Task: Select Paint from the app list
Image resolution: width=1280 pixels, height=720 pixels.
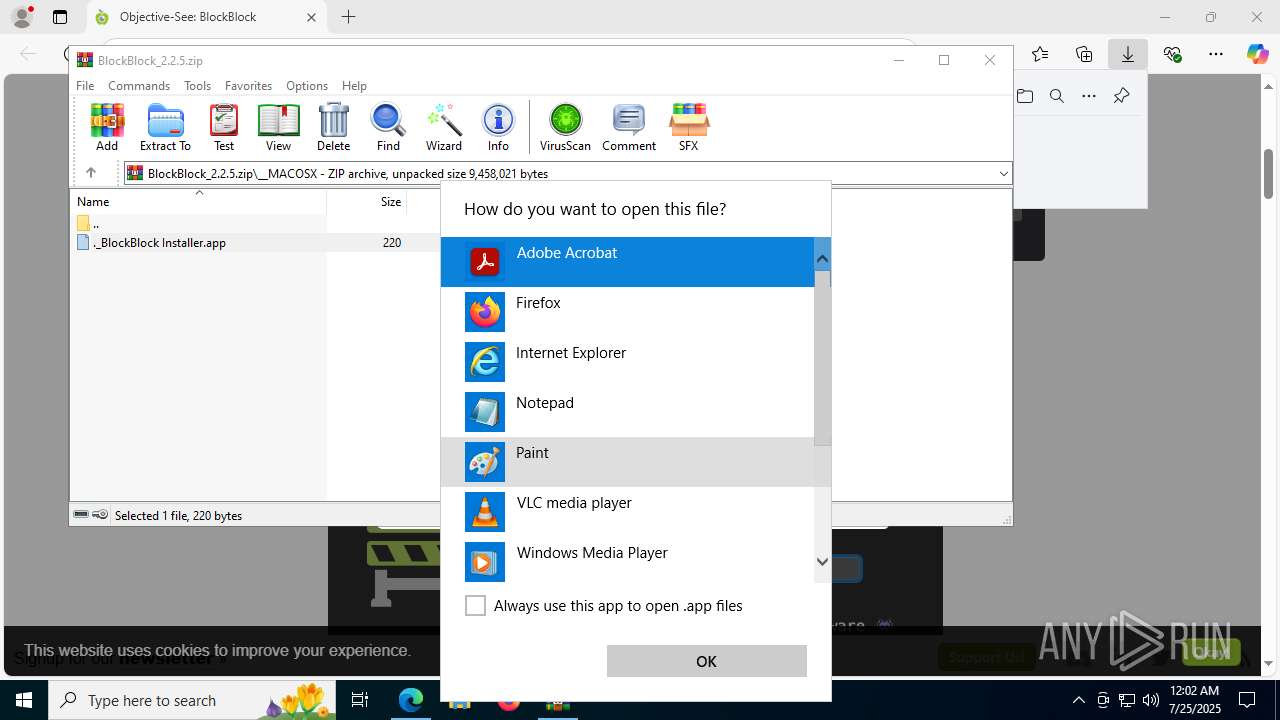Action: (628, 462)
